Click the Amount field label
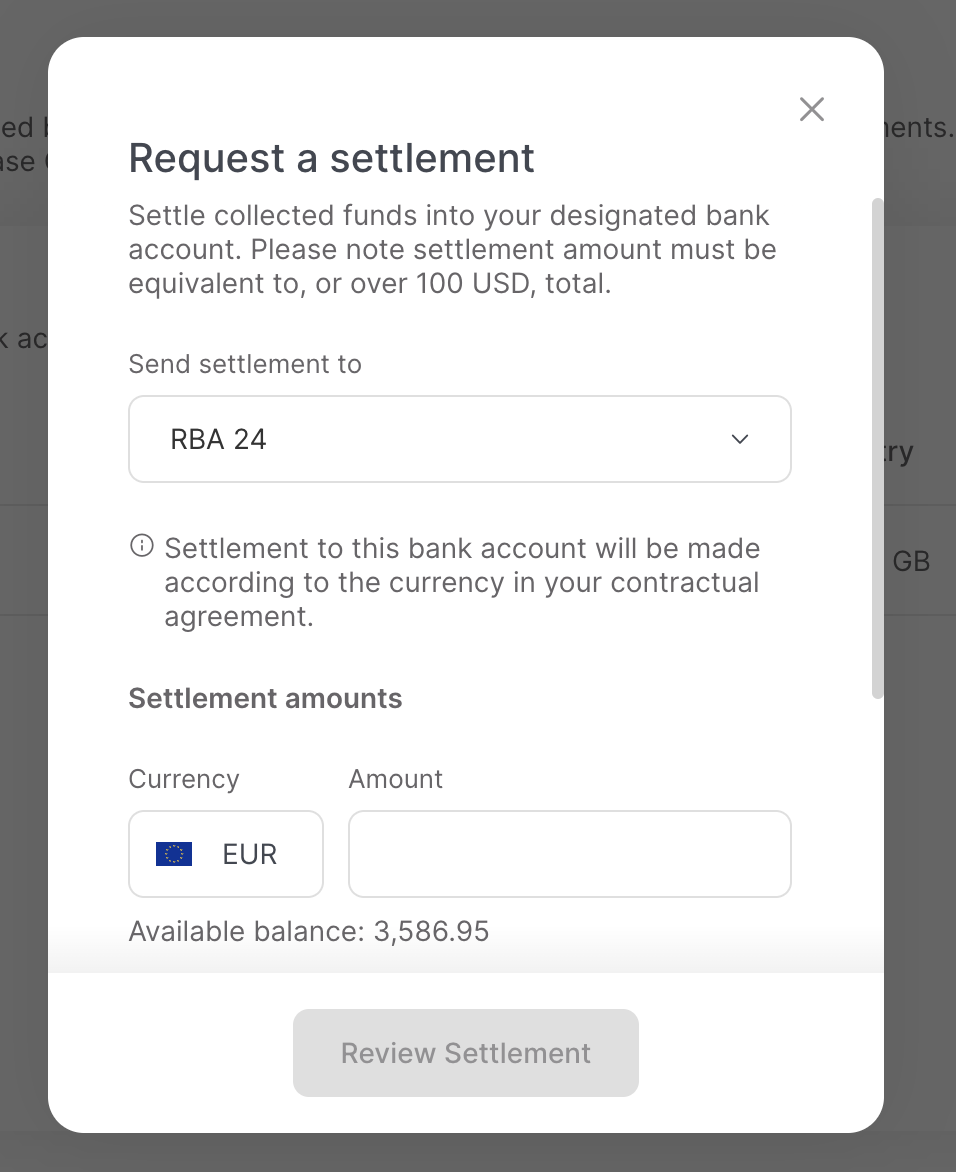 tap(396, 779)
